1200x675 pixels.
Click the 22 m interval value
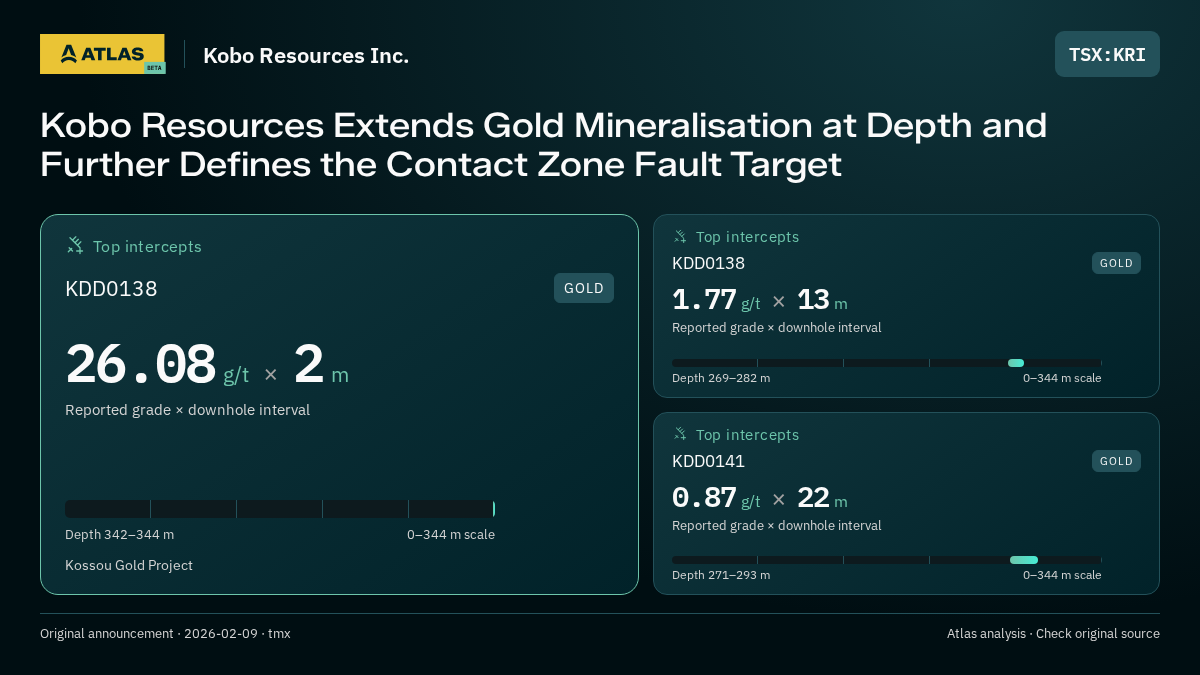pyautogui.click(x=822, y=498)
